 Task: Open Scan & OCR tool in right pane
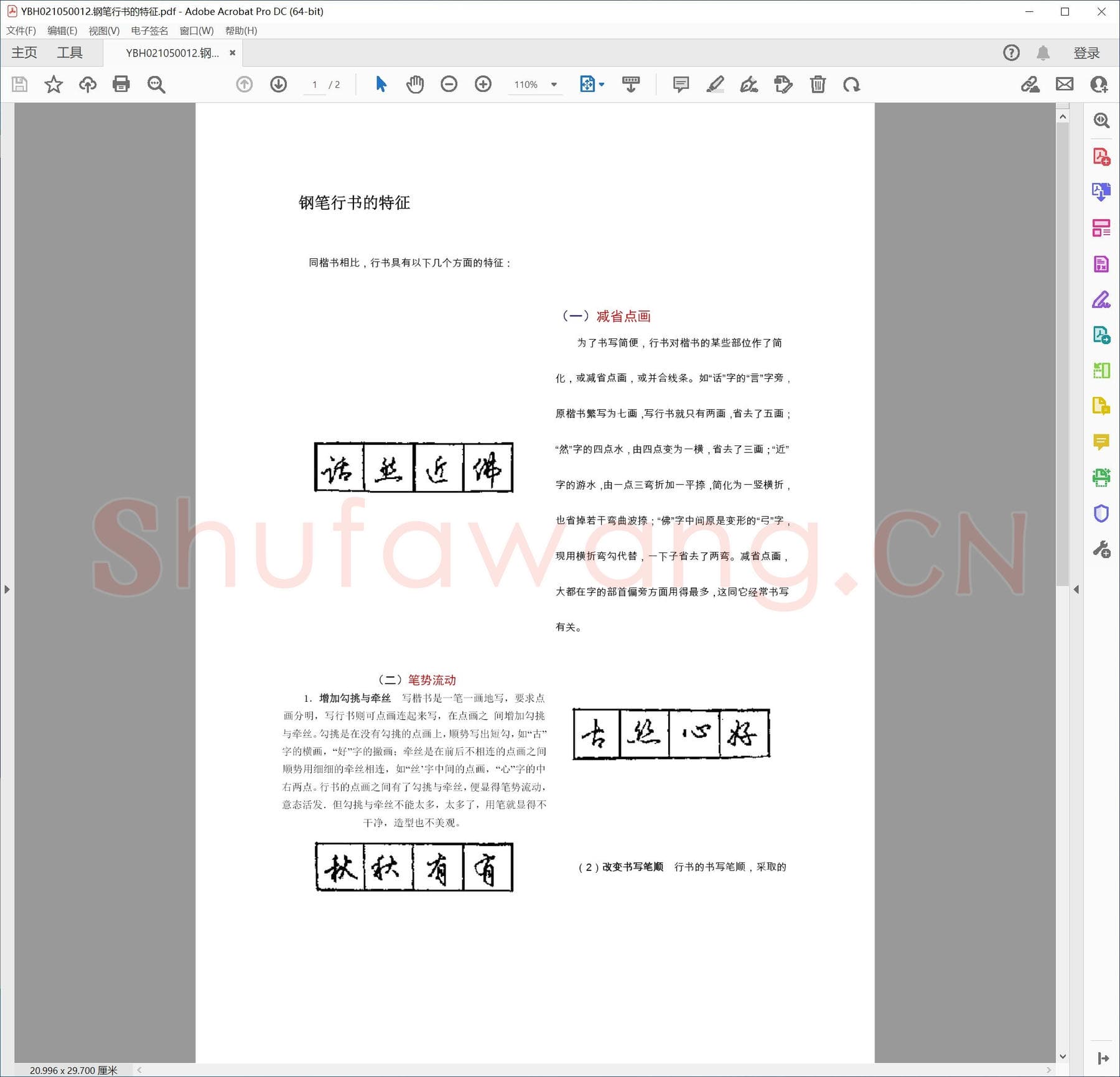[x=1101, y=478]
